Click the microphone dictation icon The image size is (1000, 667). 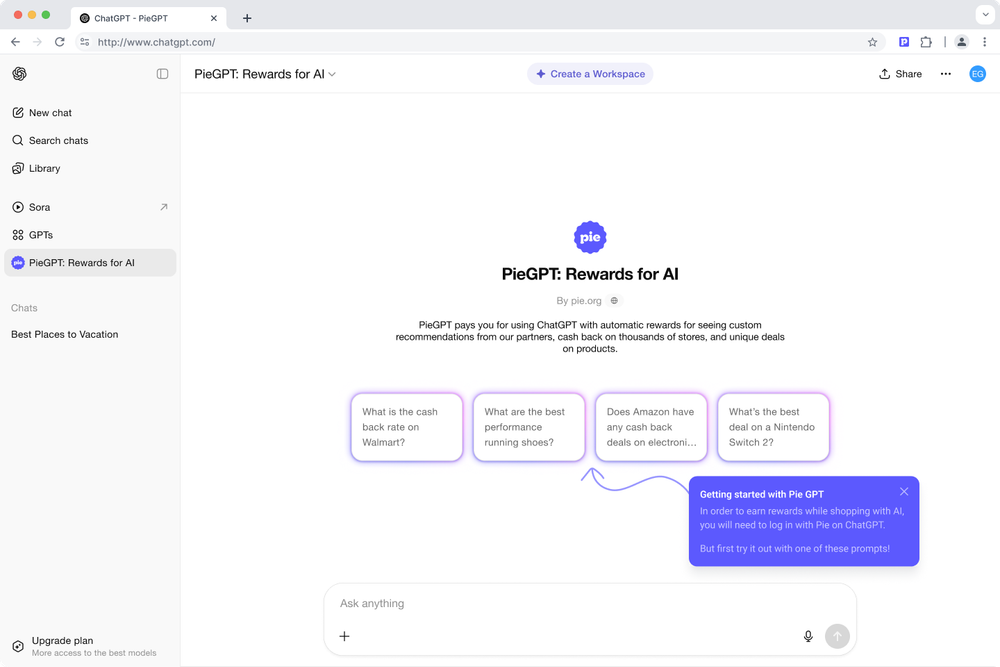coord(808,636)
